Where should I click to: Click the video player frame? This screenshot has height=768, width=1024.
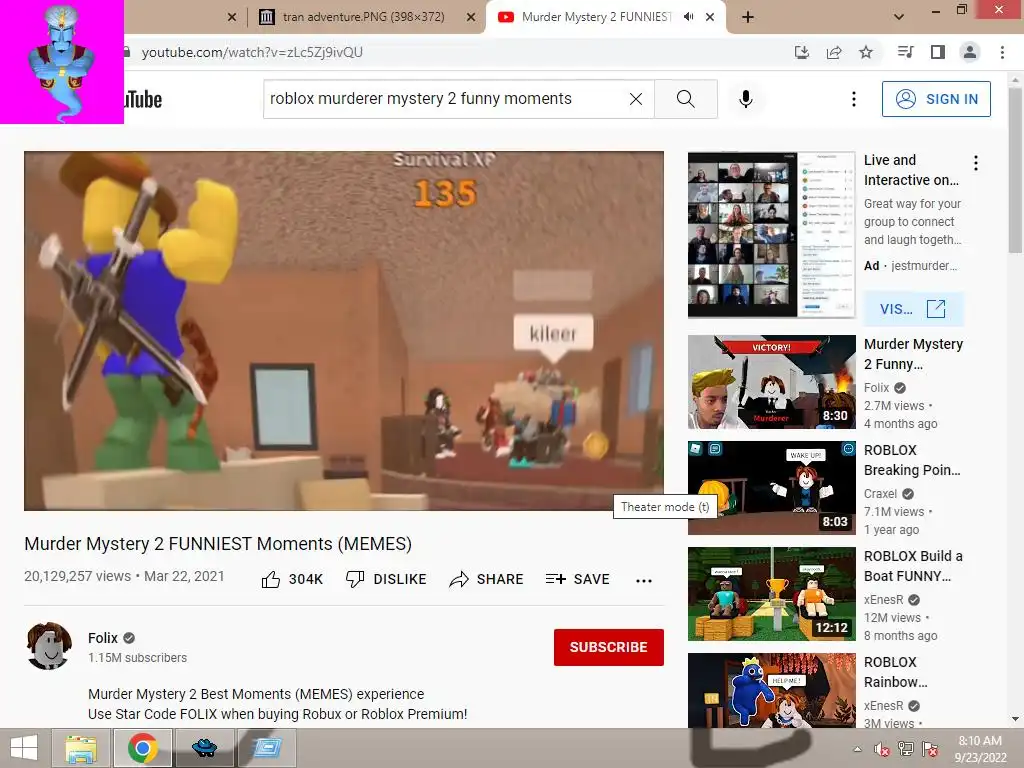[x=344, y=331]
